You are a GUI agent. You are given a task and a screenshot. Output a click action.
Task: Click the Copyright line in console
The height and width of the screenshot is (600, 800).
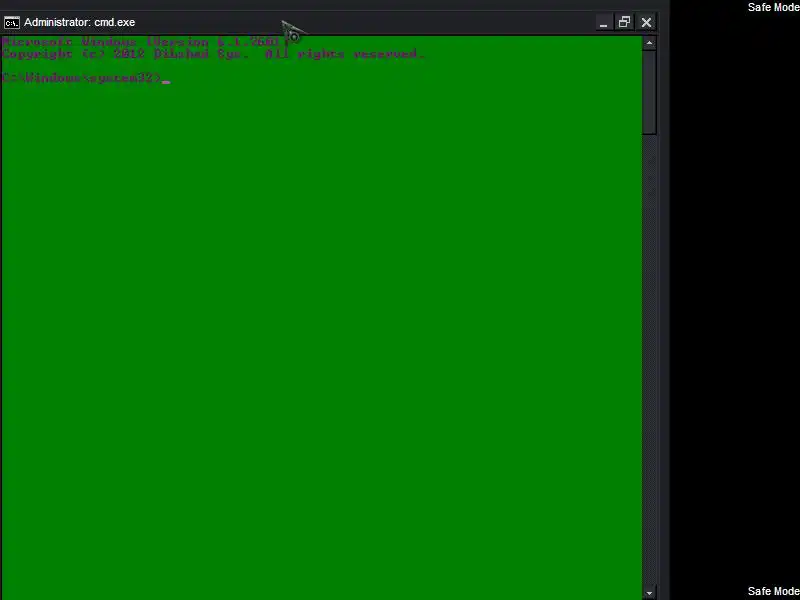(x=213, y=54)
